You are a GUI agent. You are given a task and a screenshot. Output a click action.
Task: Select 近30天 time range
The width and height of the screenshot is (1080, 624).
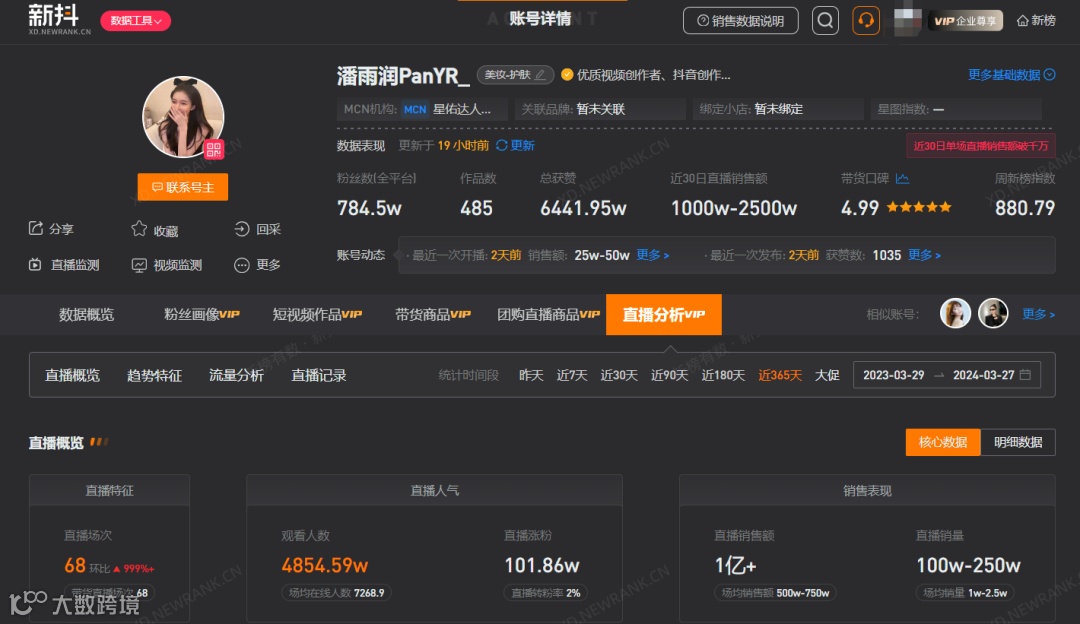pos(619,375)
